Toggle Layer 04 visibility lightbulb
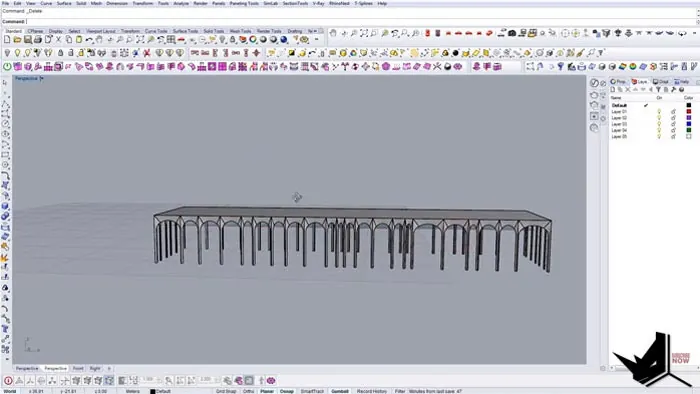The width and height of the screenshot is (700, 394). click(x=659, y=130)
